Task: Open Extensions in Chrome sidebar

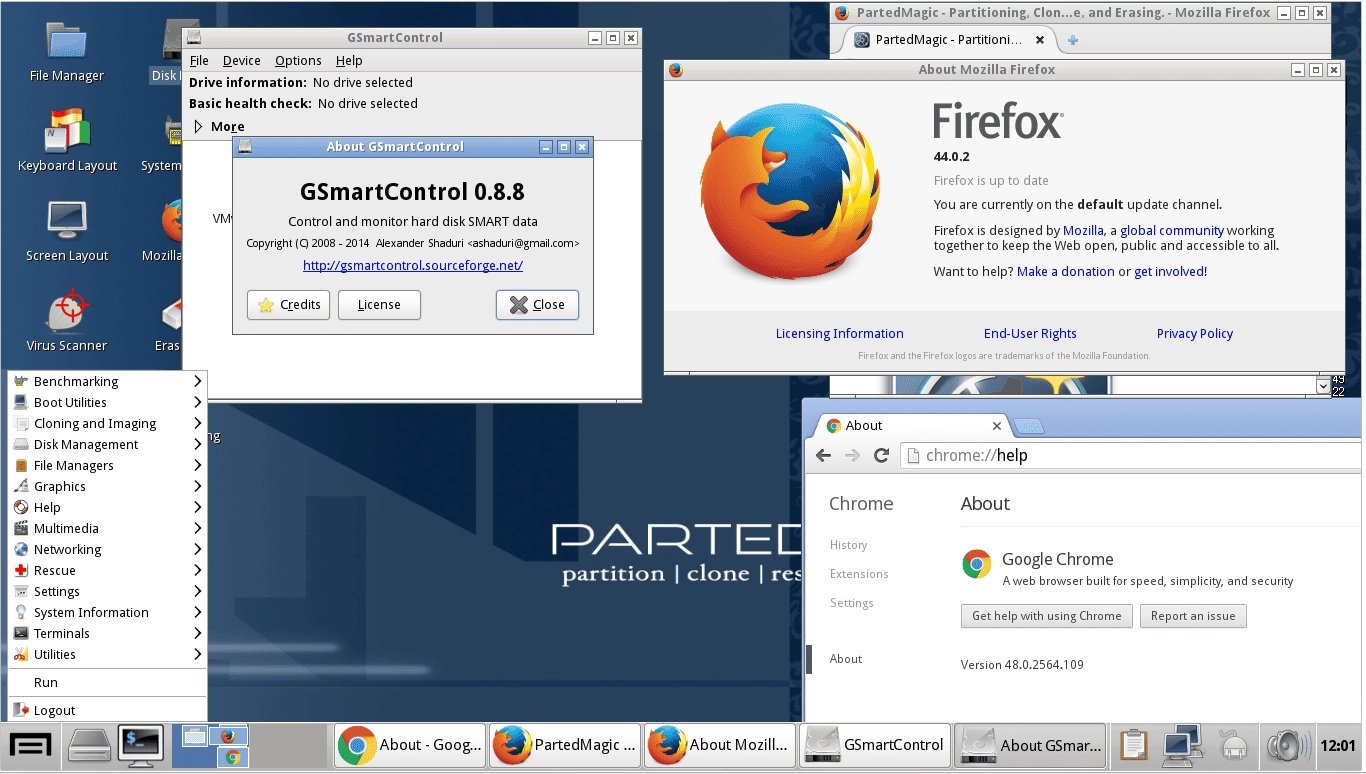Action: [x=859, y=574]
